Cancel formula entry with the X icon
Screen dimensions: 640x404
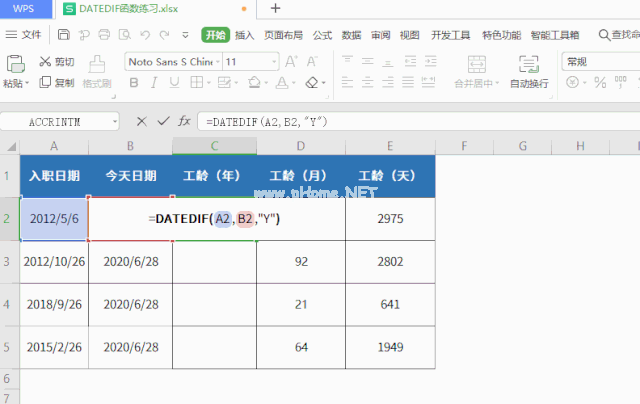pos(141,121)
